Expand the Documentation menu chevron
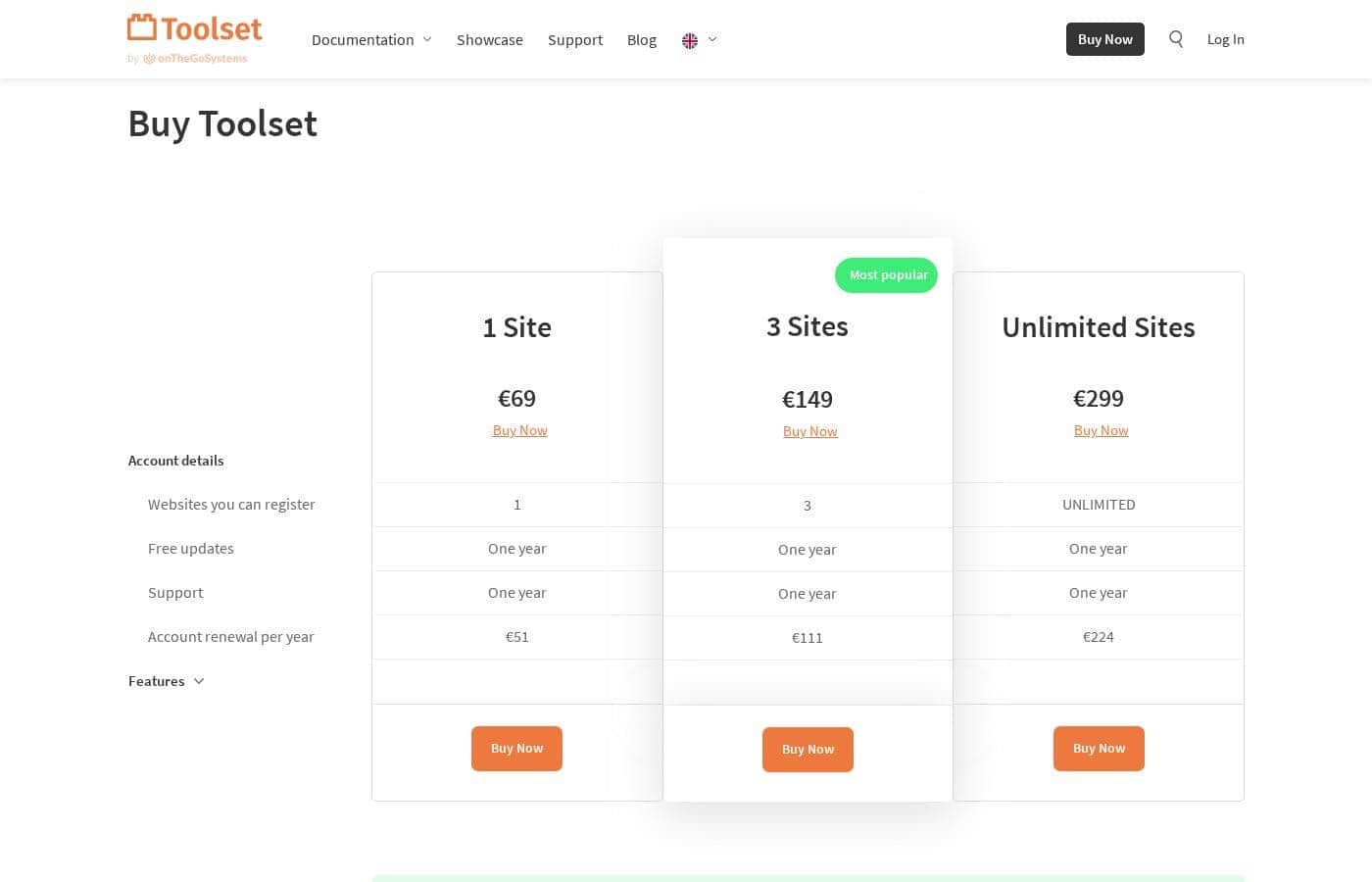Image resolution: width=1372 pixels, height=882 pixels. (427, 40)
